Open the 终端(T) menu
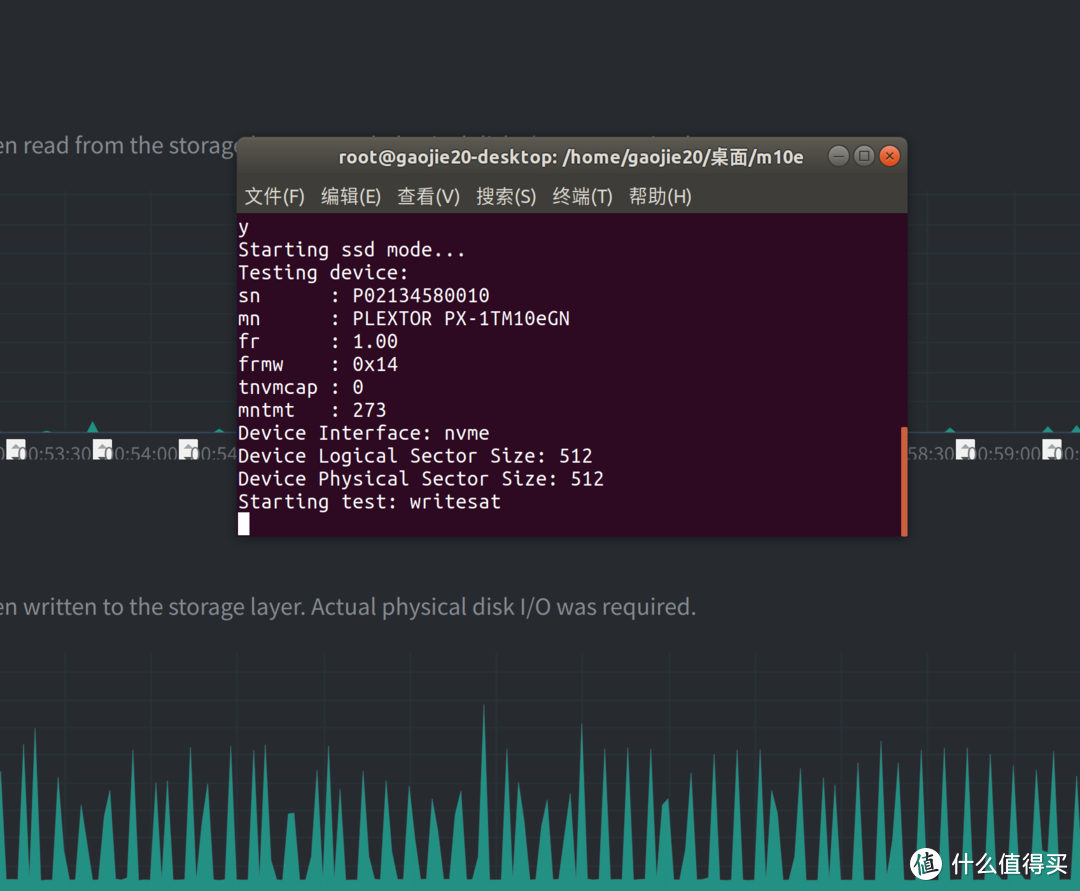Image resolution: width=1080 pixels, height=891 pixels. click(582, 197)
